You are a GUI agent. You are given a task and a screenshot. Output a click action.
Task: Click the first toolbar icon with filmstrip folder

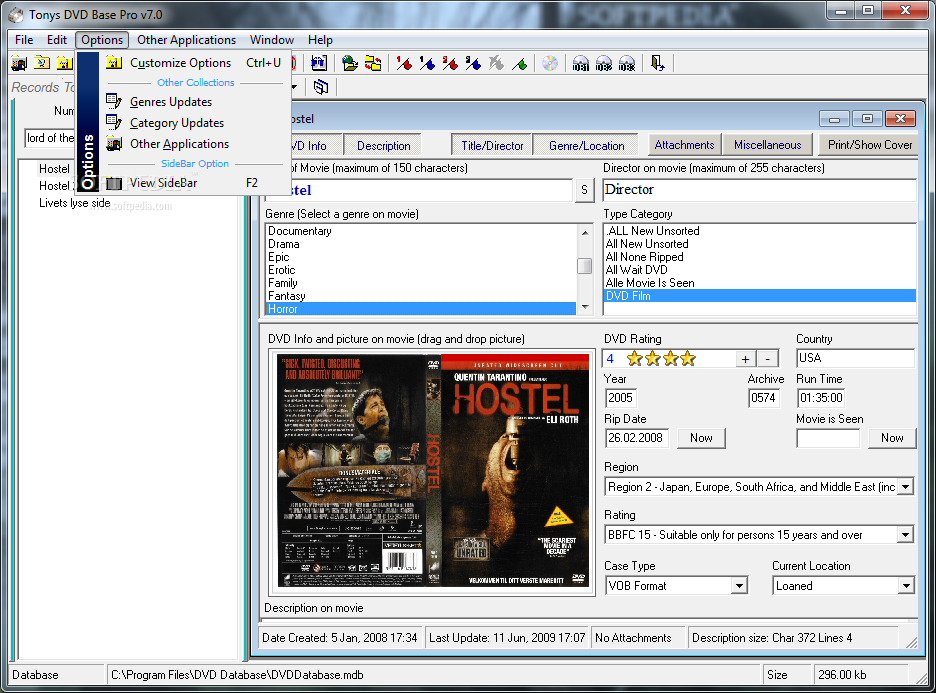pyautogui.click(x=19, y=63)
